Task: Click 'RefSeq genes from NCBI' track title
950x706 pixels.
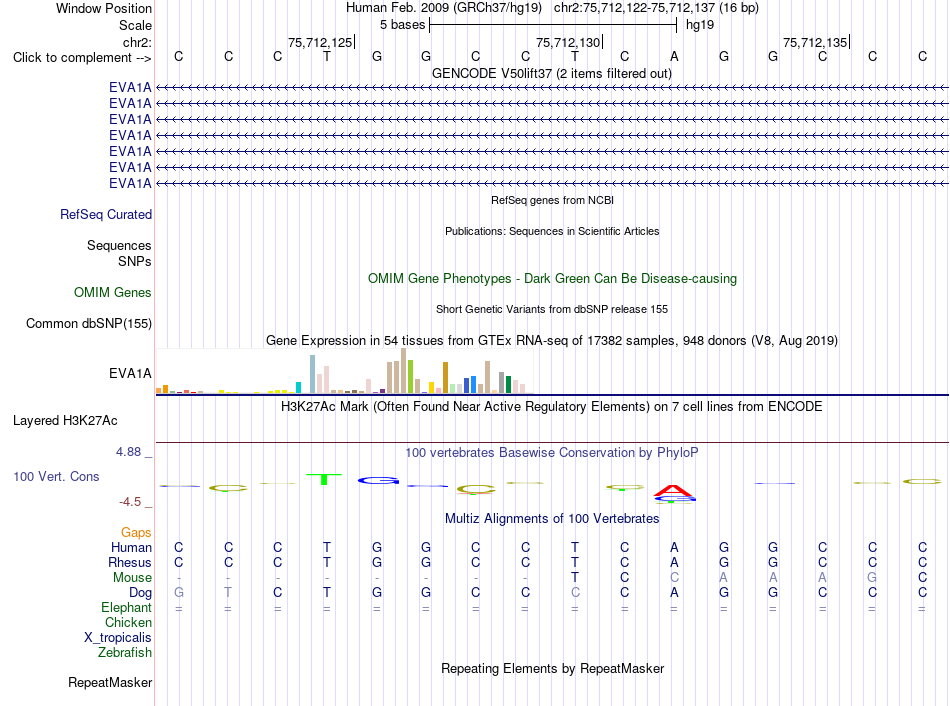Action: tap(552, 200)
